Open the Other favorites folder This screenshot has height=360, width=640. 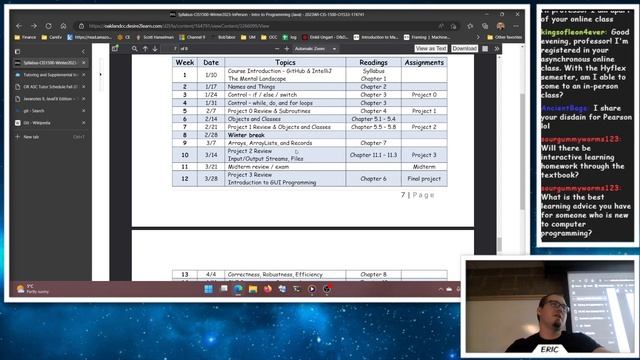(504, 37)
